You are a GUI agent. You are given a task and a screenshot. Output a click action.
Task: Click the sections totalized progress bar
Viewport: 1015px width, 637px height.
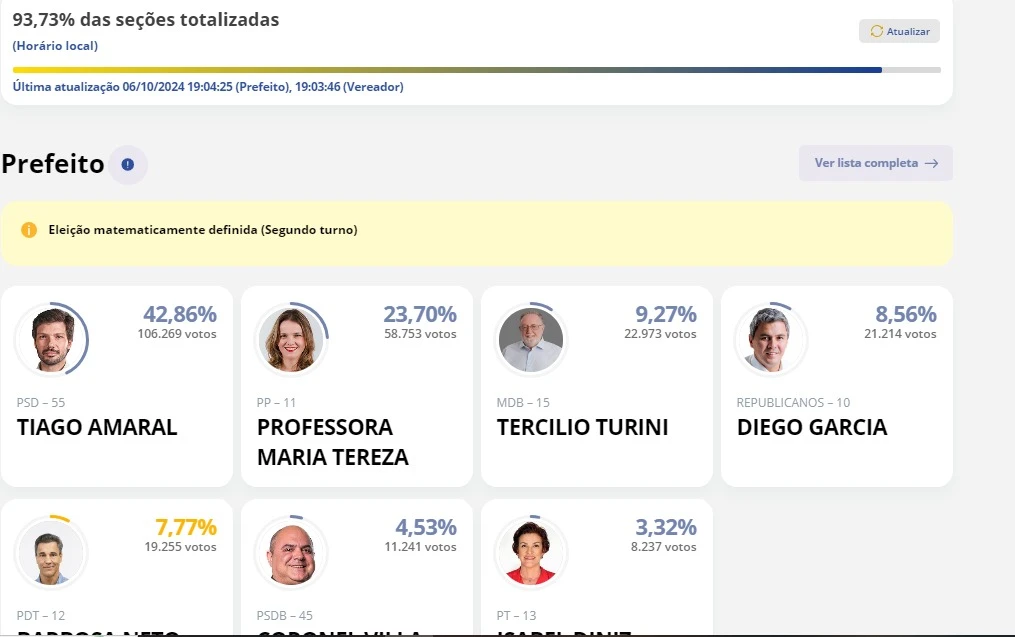point(476,70)
